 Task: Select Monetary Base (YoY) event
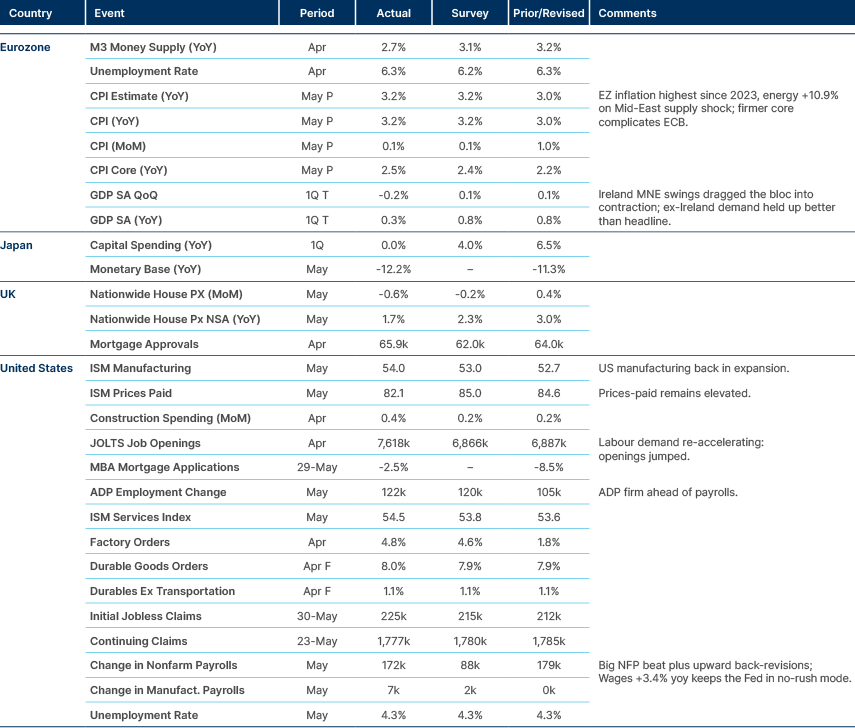point(146,269)
